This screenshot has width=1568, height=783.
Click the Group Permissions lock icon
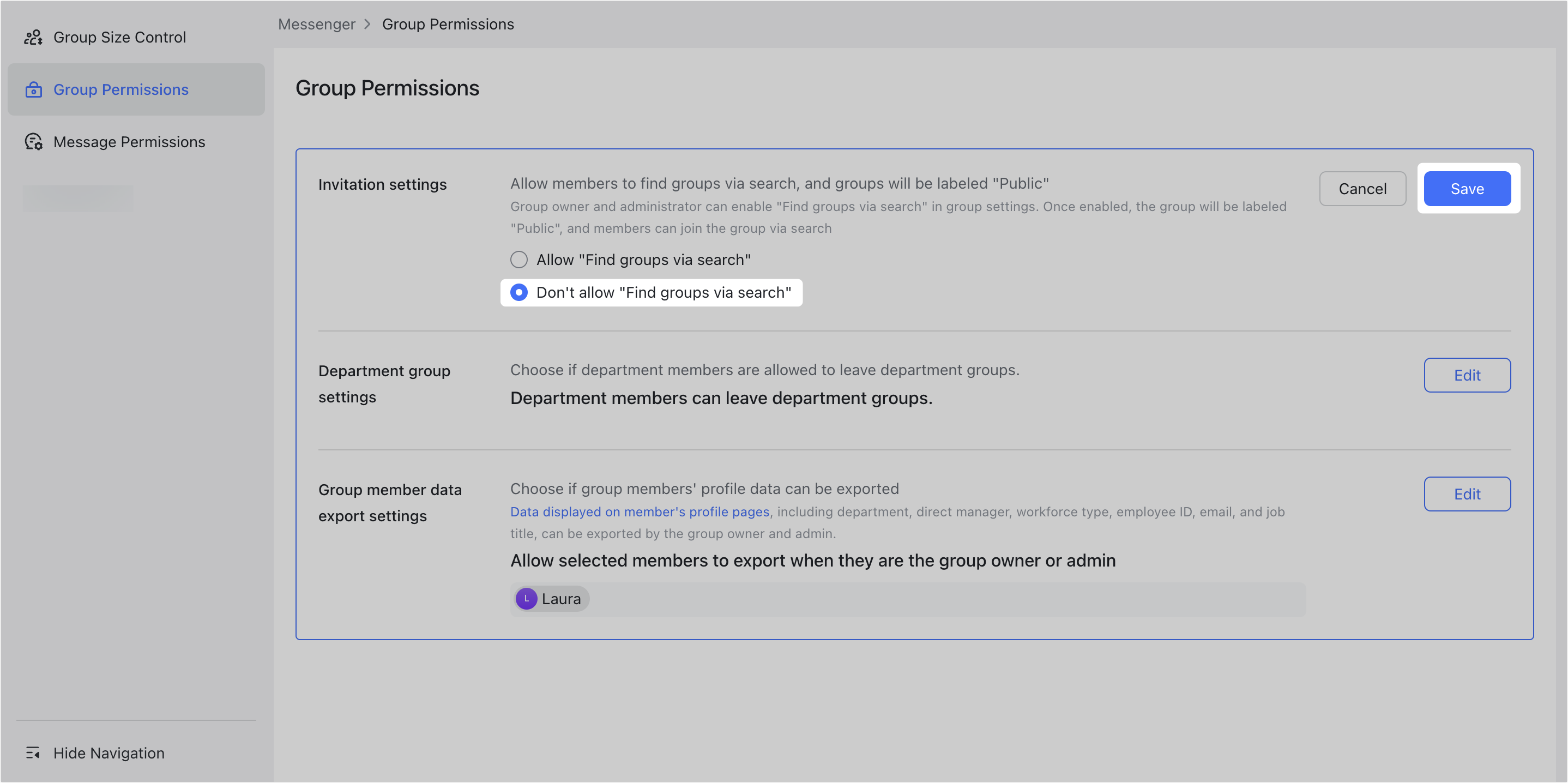click(33, 90)
